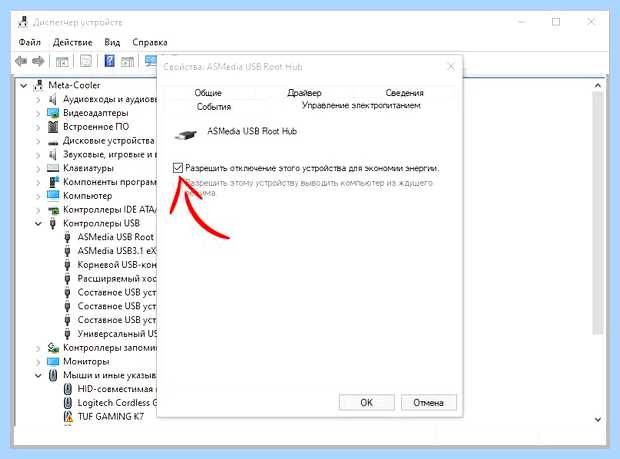The height and width of the screenshot is (459, 620).
Task: Expand the Мониторы node chevron
Action: (38, 362)
